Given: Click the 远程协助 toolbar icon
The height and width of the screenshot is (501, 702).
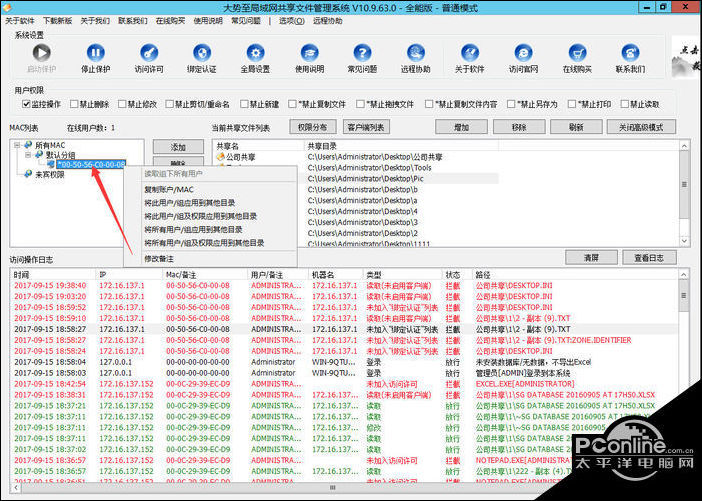Looking at the screenshot, I should [416, 53].
